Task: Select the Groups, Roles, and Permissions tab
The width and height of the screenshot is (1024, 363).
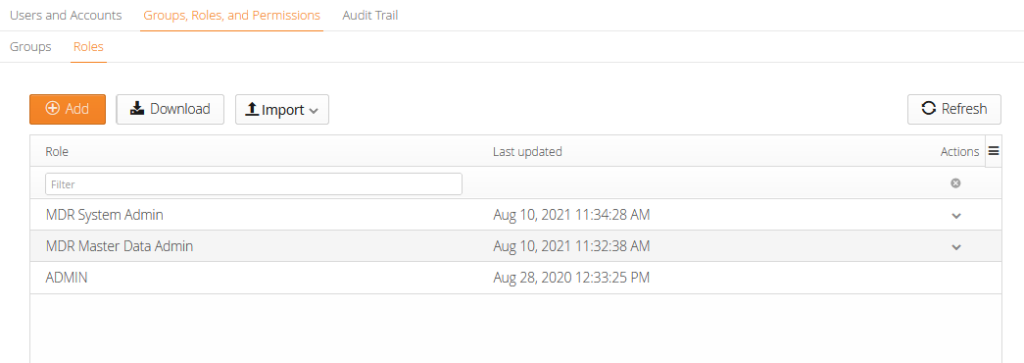Action: (x=232, y=15)
